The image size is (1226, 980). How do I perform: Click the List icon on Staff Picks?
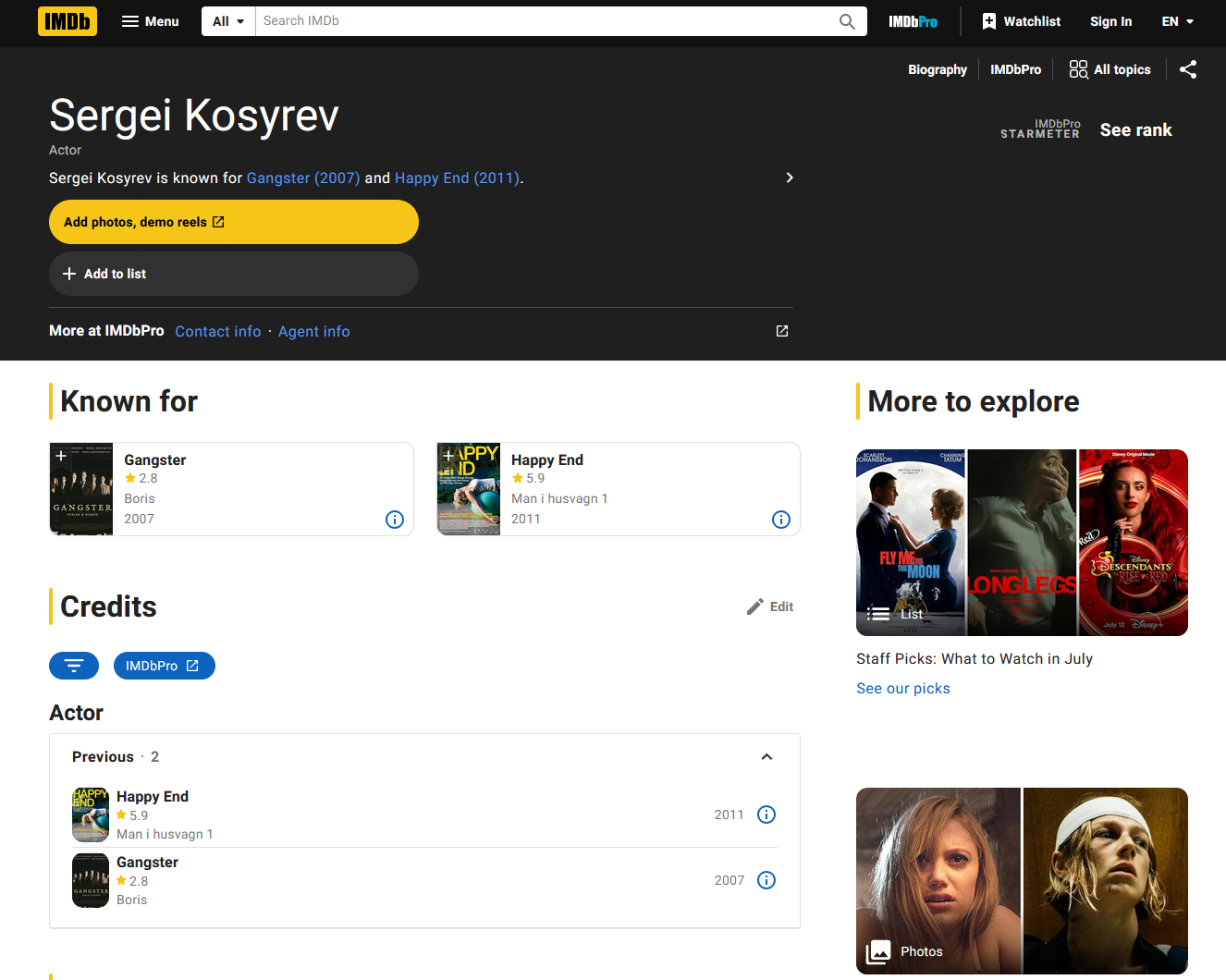click(879, 614)
